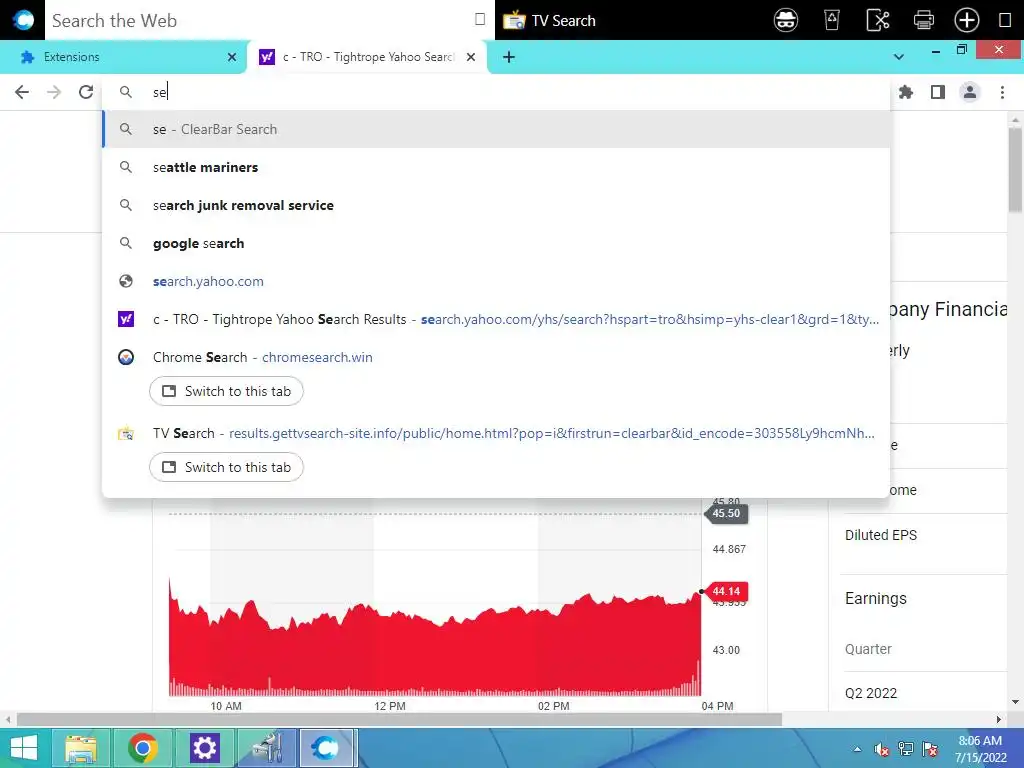This screenshot has width=1024, height=768.
Task: Select 'google search' suggestion
Action: click(496, 243)
